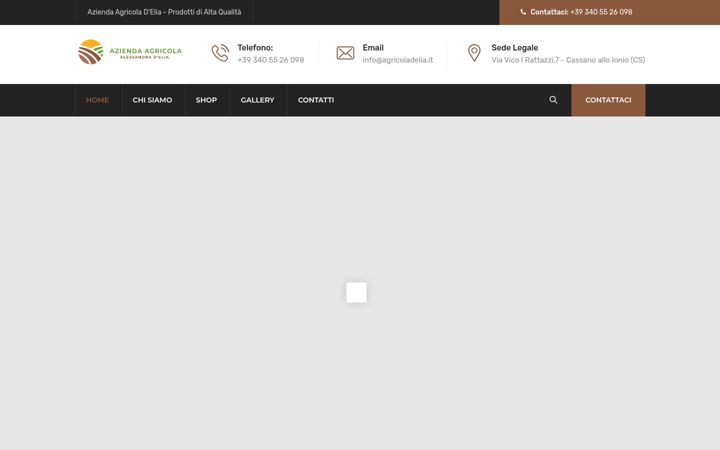This screenshot has height=450, width=720.
Task: Go to CHI SIAMO page
Action: [152, 100]
